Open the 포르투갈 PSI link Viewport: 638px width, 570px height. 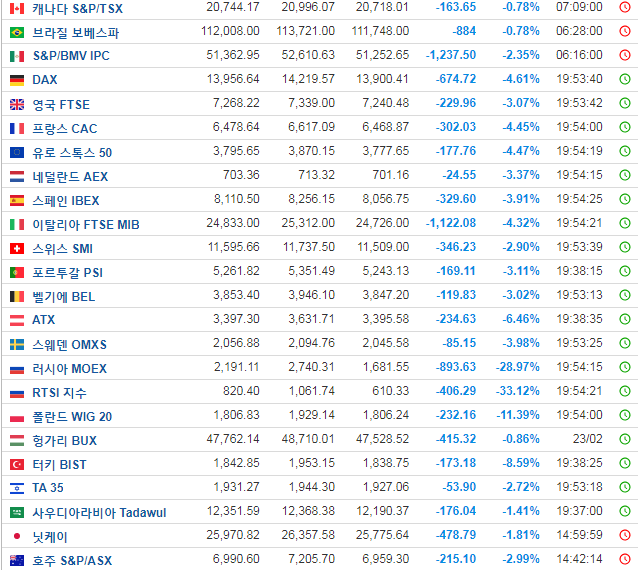(68, 273)
